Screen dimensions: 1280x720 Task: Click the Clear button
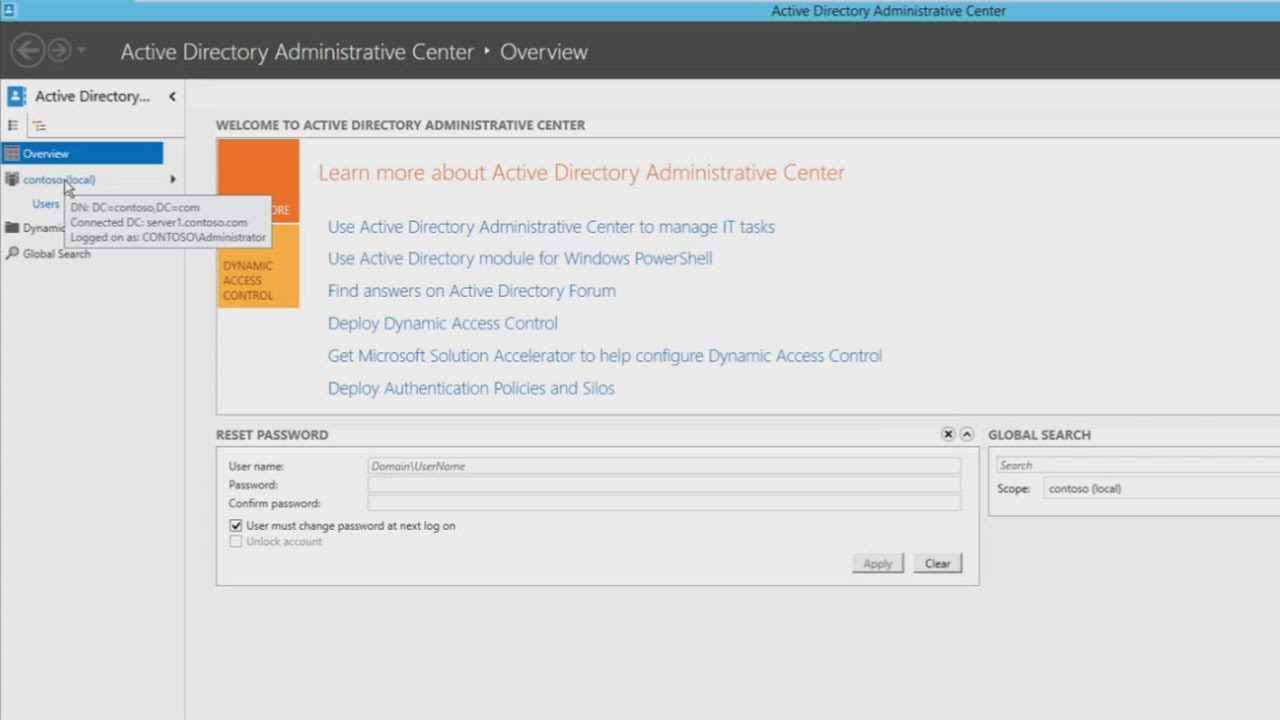937,564
